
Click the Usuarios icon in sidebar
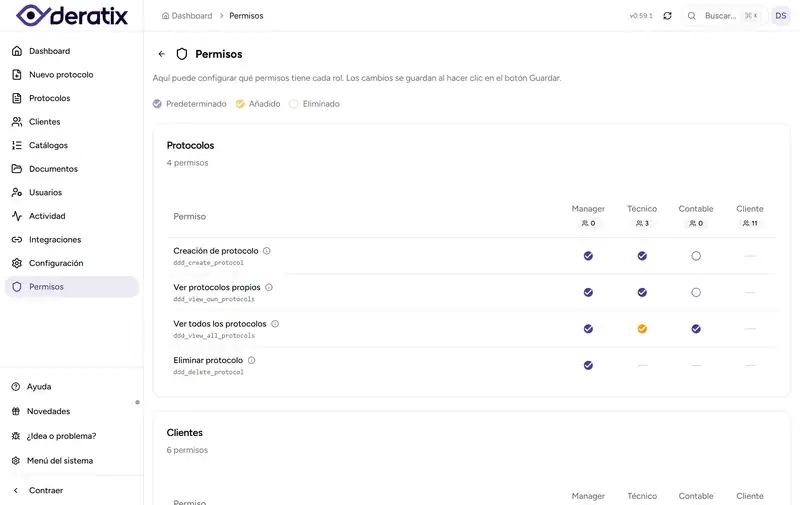pos(17,192)
